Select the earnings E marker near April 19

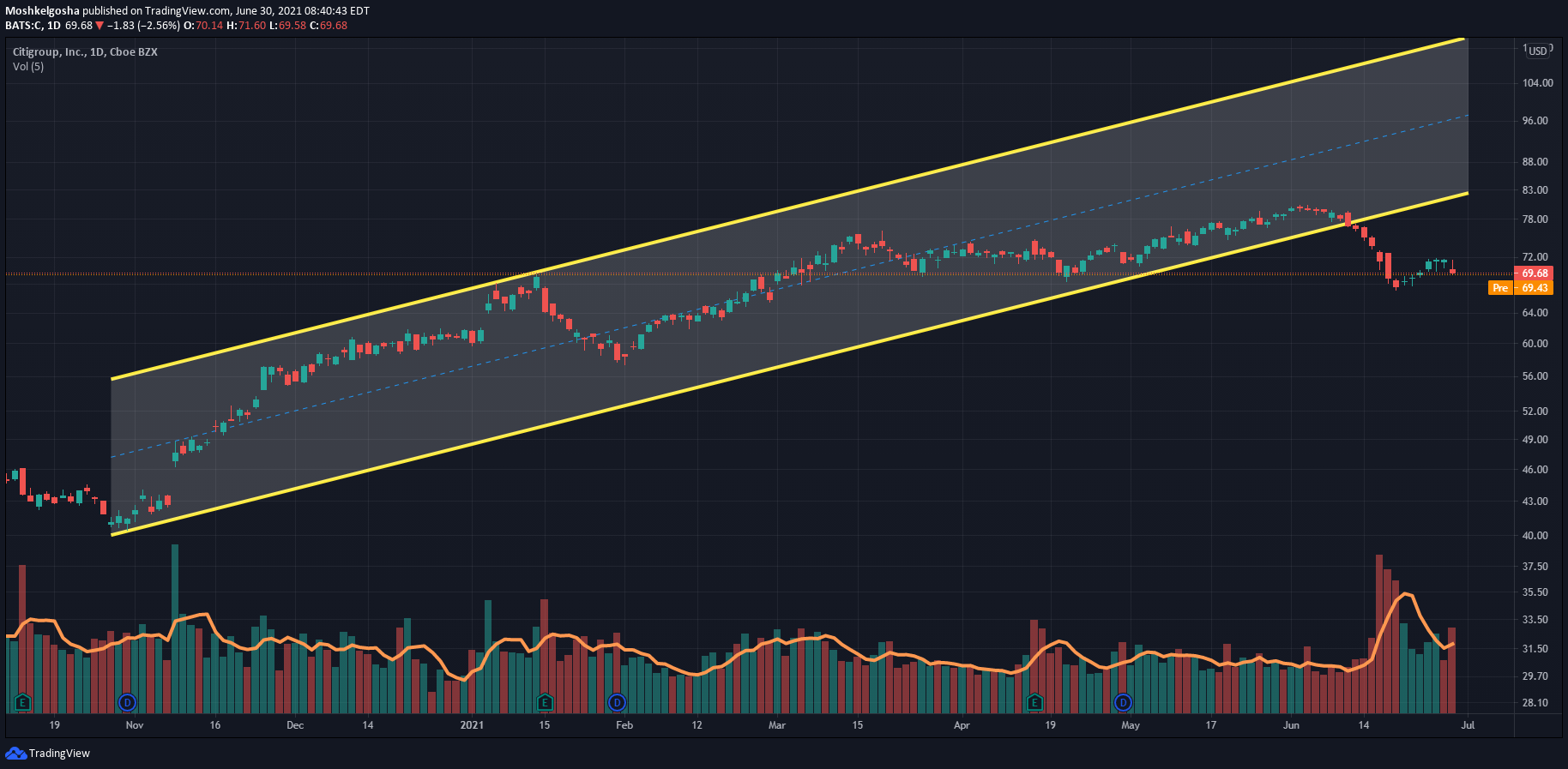pyautogui.click(x=1034, y=703)
